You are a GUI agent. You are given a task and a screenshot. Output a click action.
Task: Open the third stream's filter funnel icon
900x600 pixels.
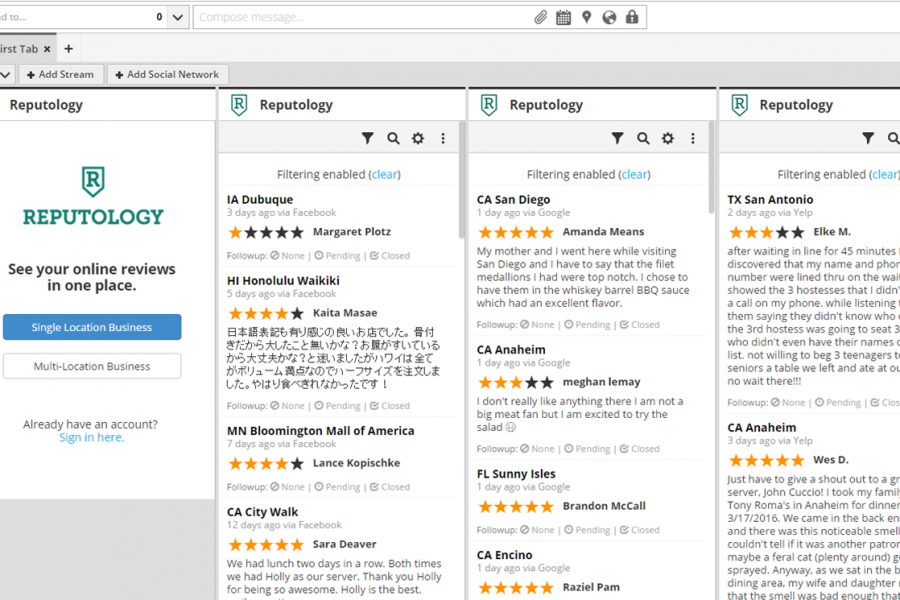click(617, 138)
